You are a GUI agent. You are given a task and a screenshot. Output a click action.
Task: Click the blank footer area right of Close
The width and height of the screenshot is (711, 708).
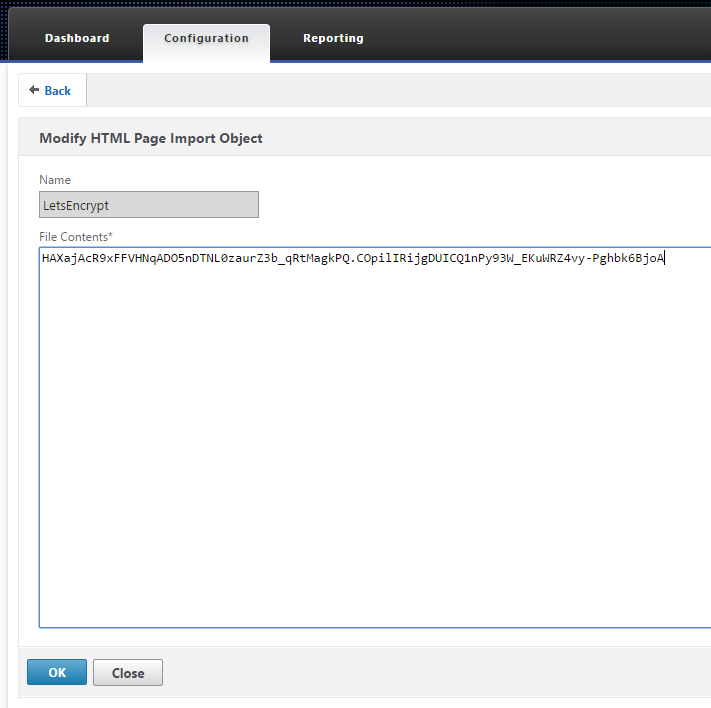pos(430,673)
